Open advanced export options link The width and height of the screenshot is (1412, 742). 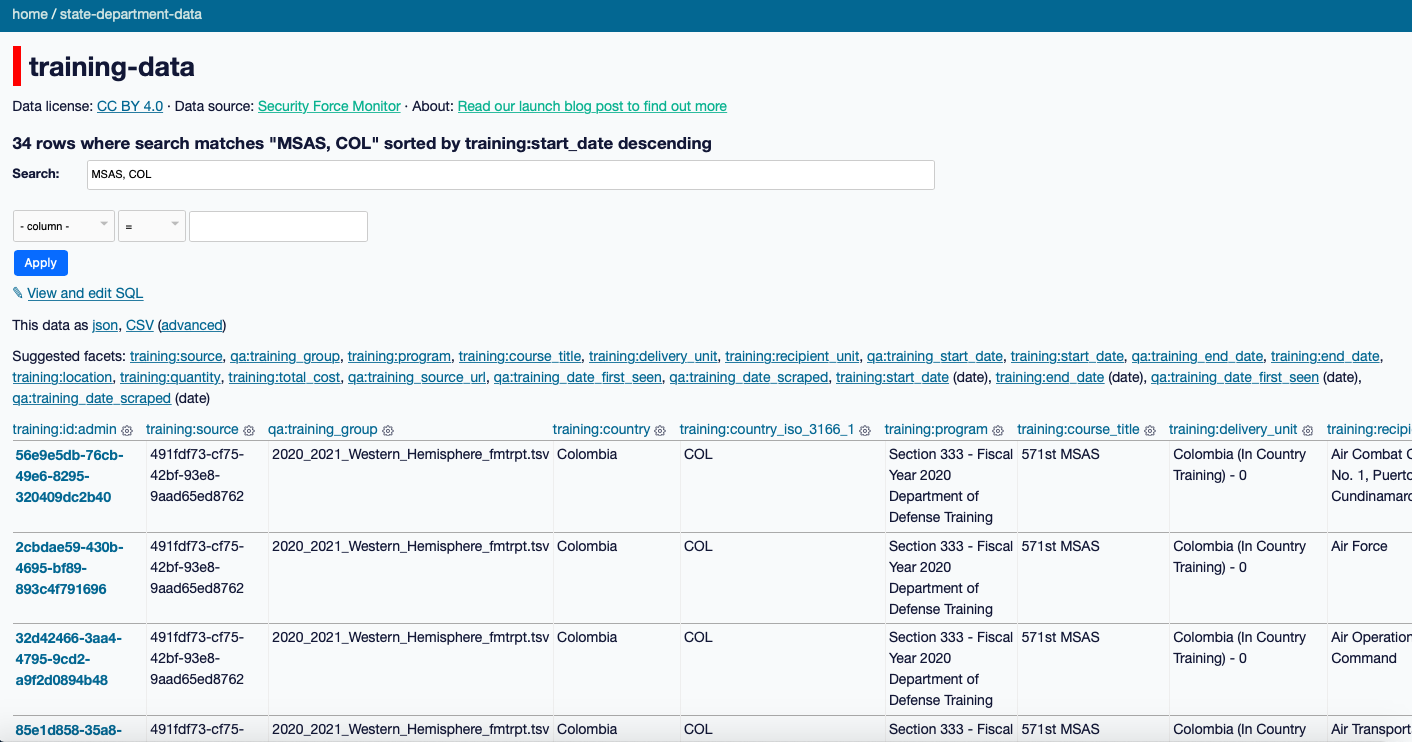192,325
